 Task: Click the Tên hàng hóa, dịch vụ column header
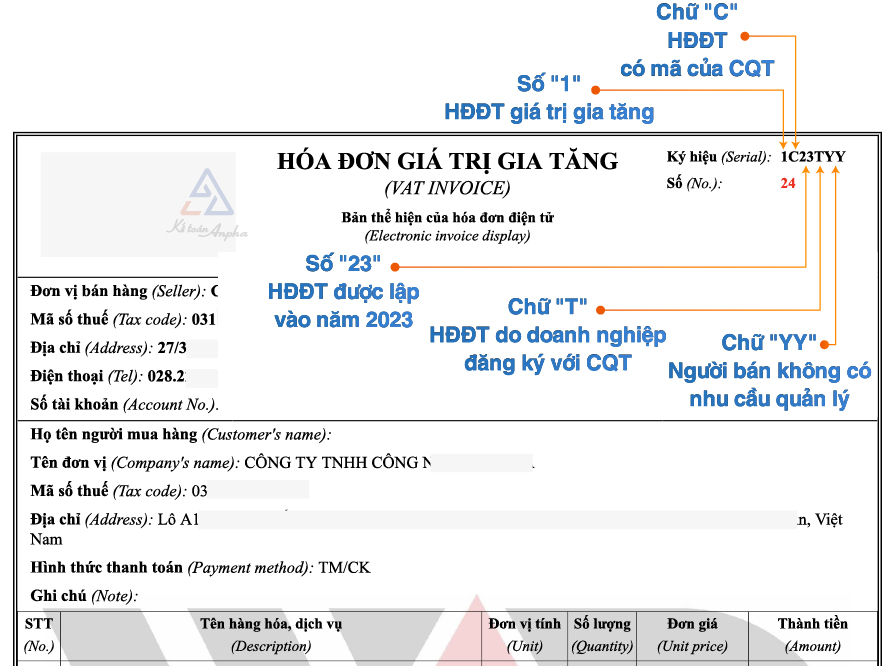(271, 635)
